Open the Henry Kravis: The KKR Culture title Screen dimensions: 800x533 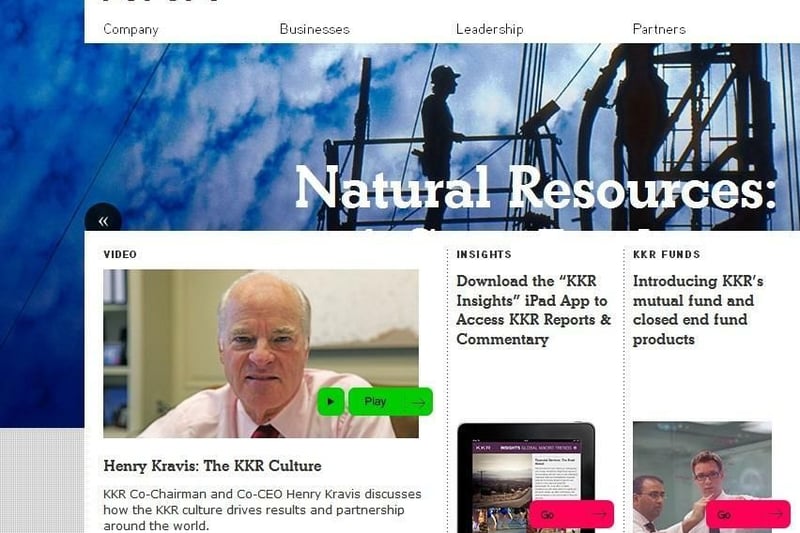(x=212, y=466)
